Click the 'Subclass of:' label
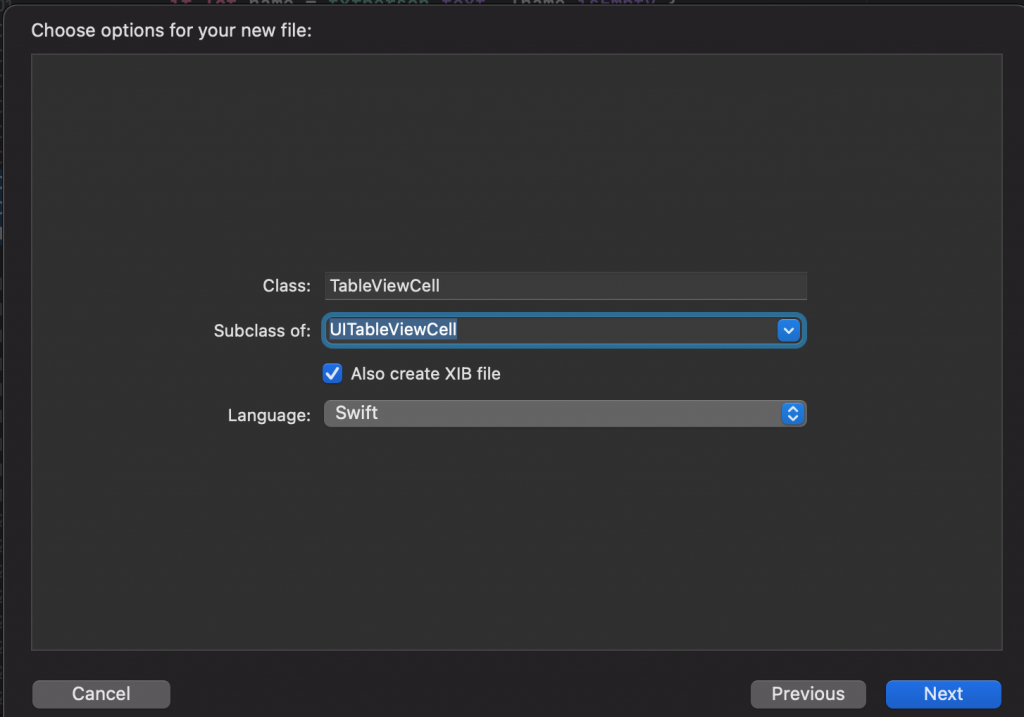The height and width of the screenshot is (717, 1024). click(262, 331)
